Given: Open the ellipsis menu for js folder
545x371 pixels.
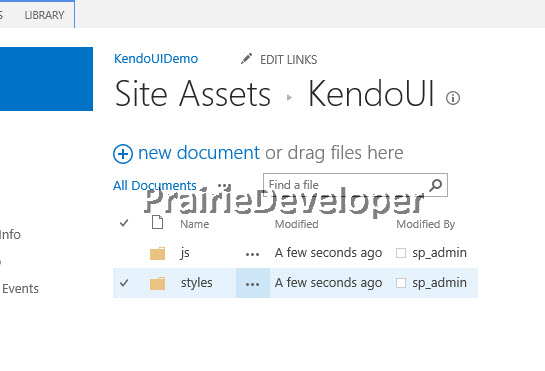Looking at the screenshot, I should 252,255.
